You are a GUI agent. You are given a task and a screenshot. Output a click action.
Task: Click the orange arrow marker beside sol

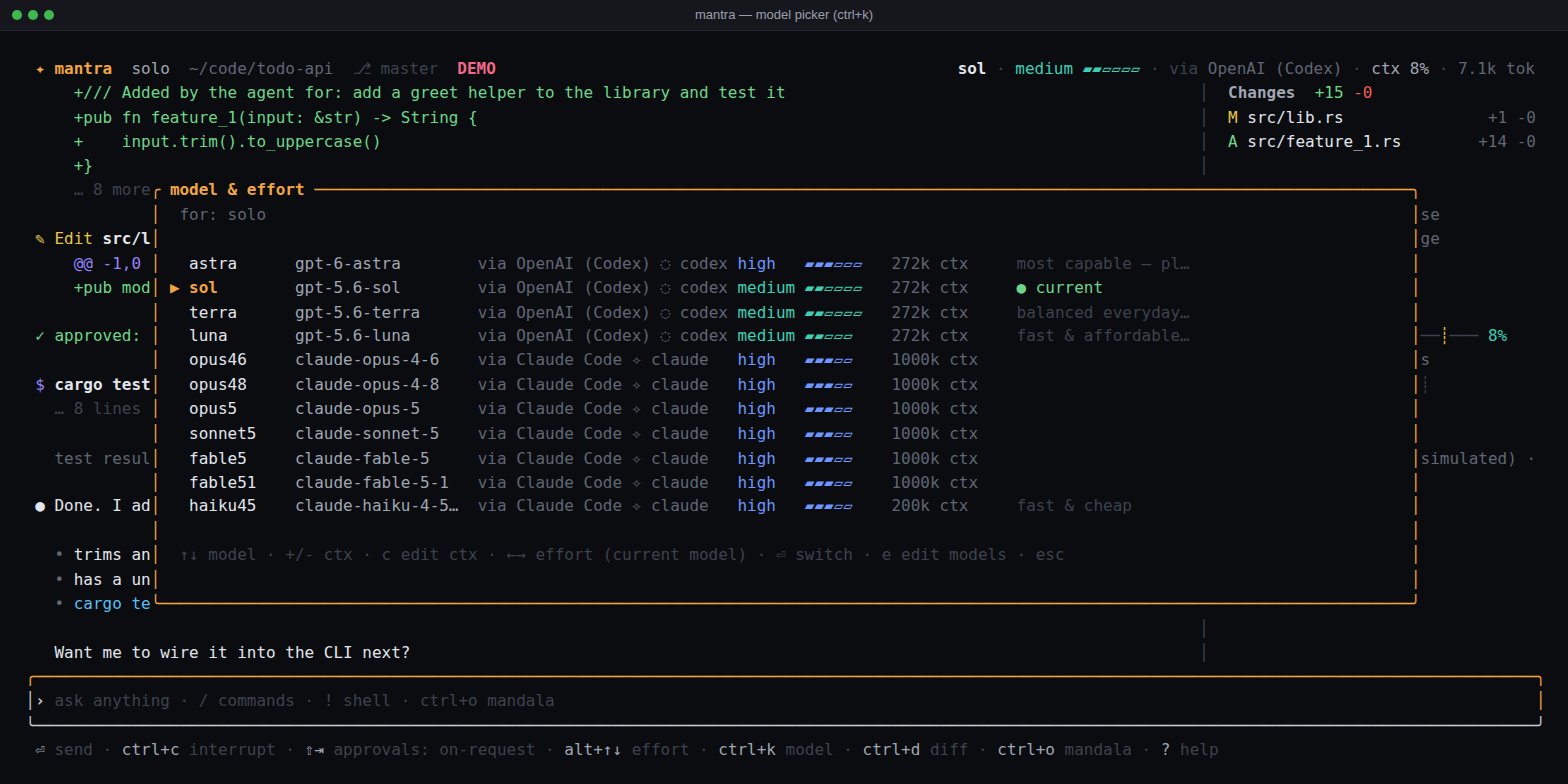tap(175, 288)
